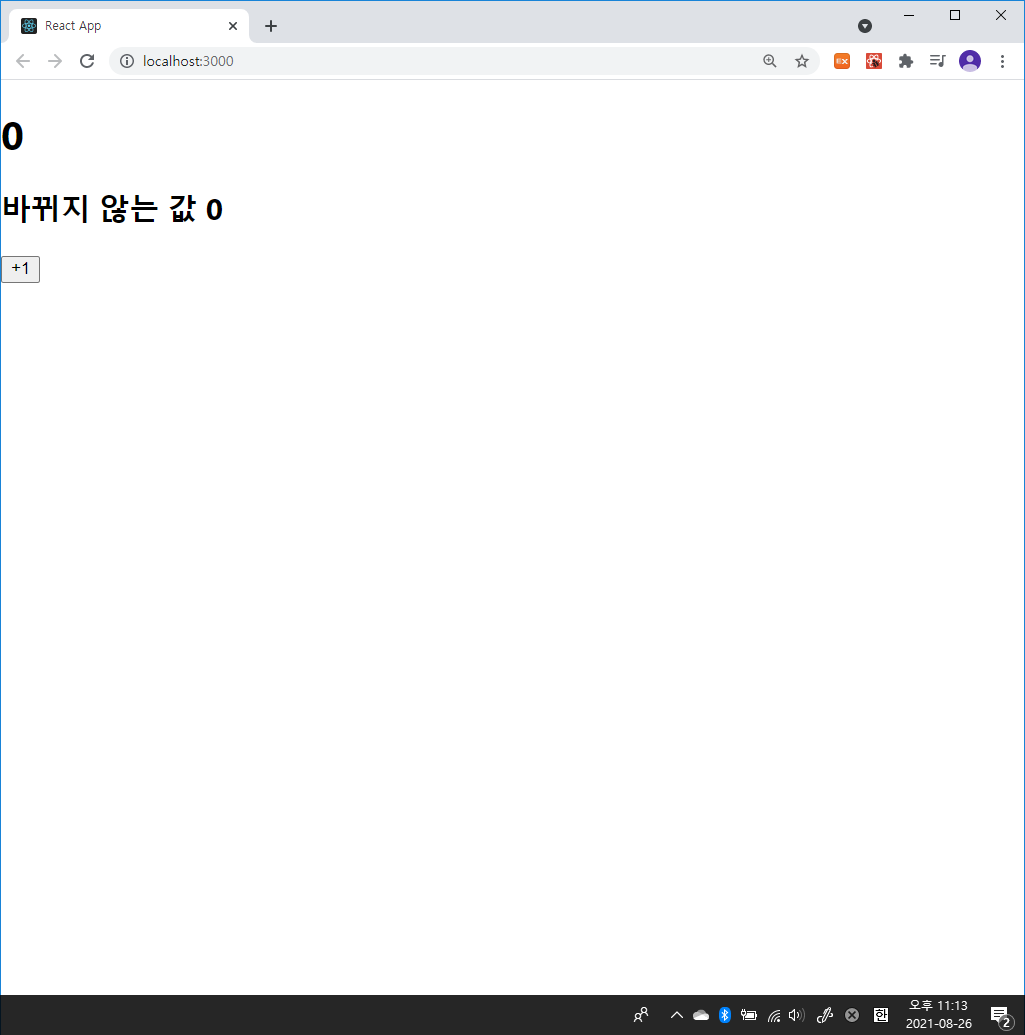The width and height of the screenshot is (1025, 1035).
Task: Go forward to next page
Action: tap(55, 61)
